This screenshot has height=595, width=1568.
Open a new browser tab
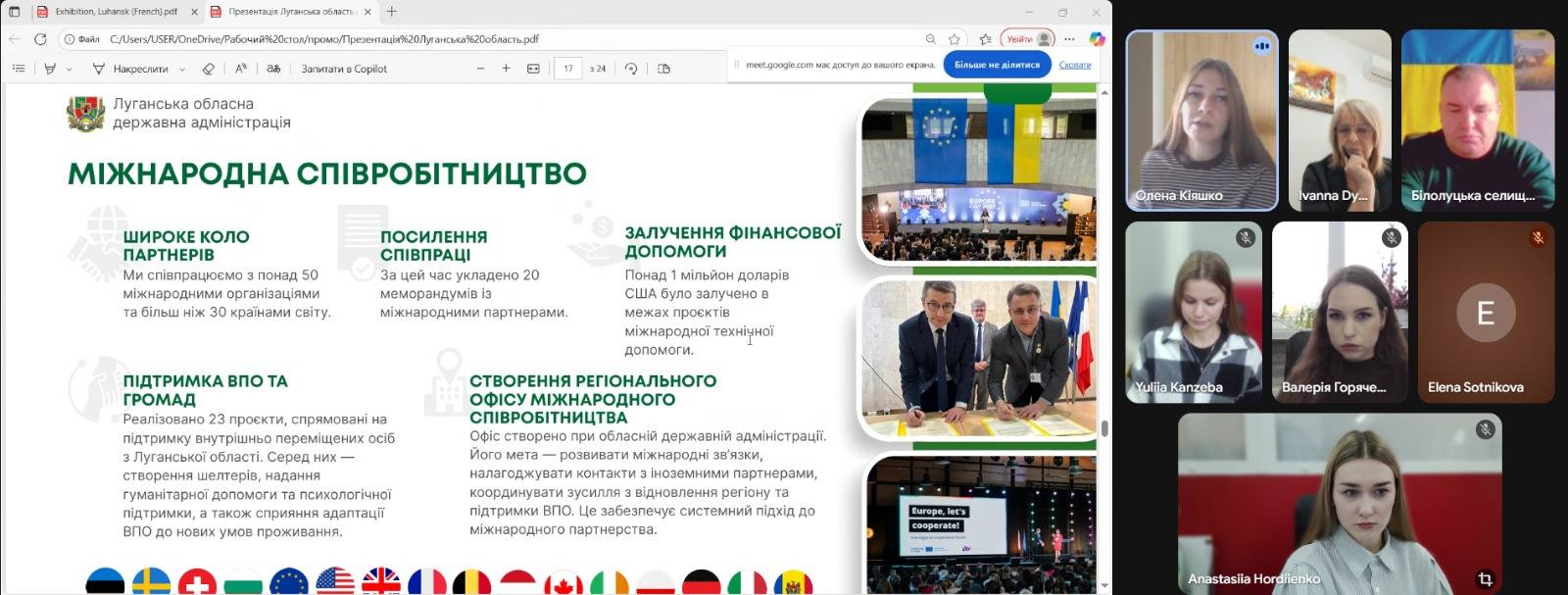[392, 12]
